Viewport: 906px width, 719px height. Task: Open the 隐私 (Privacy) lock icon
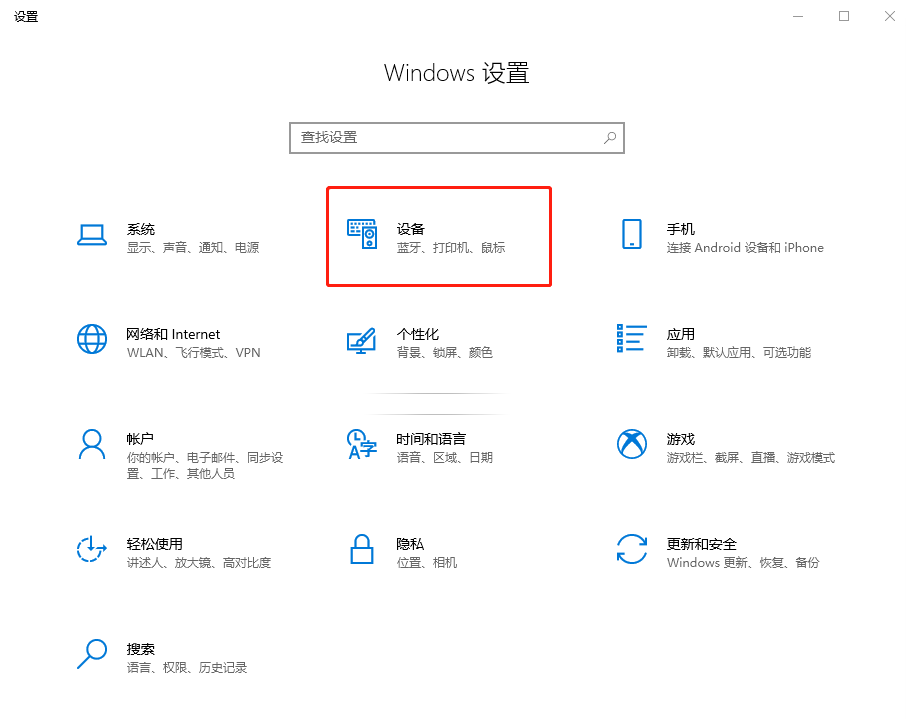(362, 551)
